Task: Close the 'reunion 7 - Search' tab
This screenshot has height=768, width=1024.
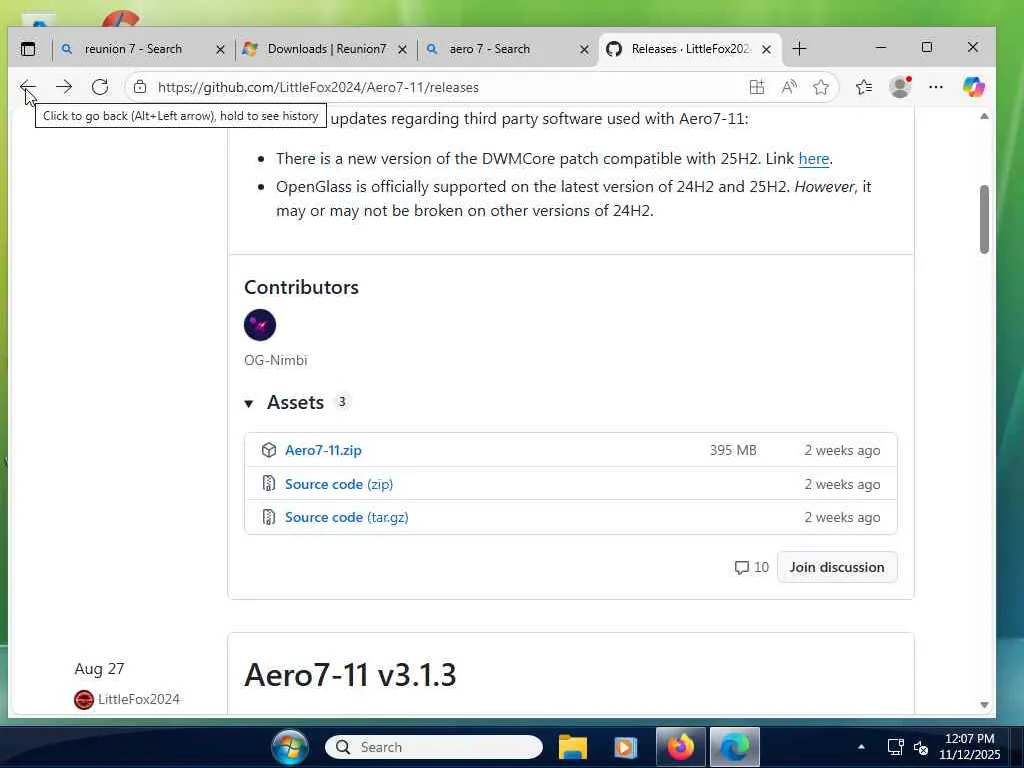Action: (220, 49)
